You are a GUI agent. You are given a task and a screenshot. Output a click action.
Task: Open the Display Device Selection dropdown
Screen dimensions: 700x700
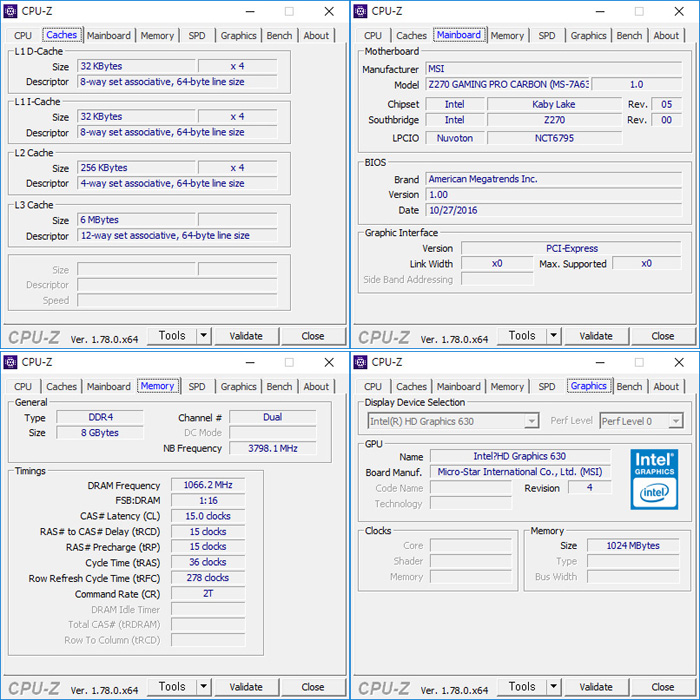452,421
